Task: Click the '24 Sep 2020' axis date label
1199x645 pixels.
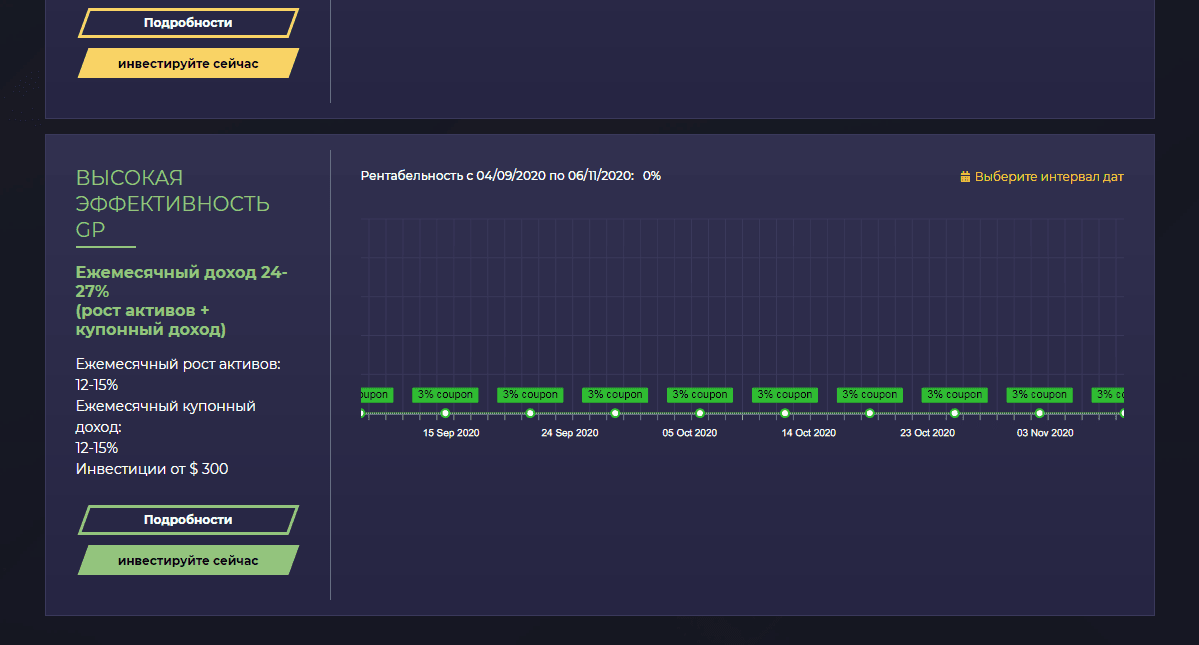Action: [x=570, y=433]
